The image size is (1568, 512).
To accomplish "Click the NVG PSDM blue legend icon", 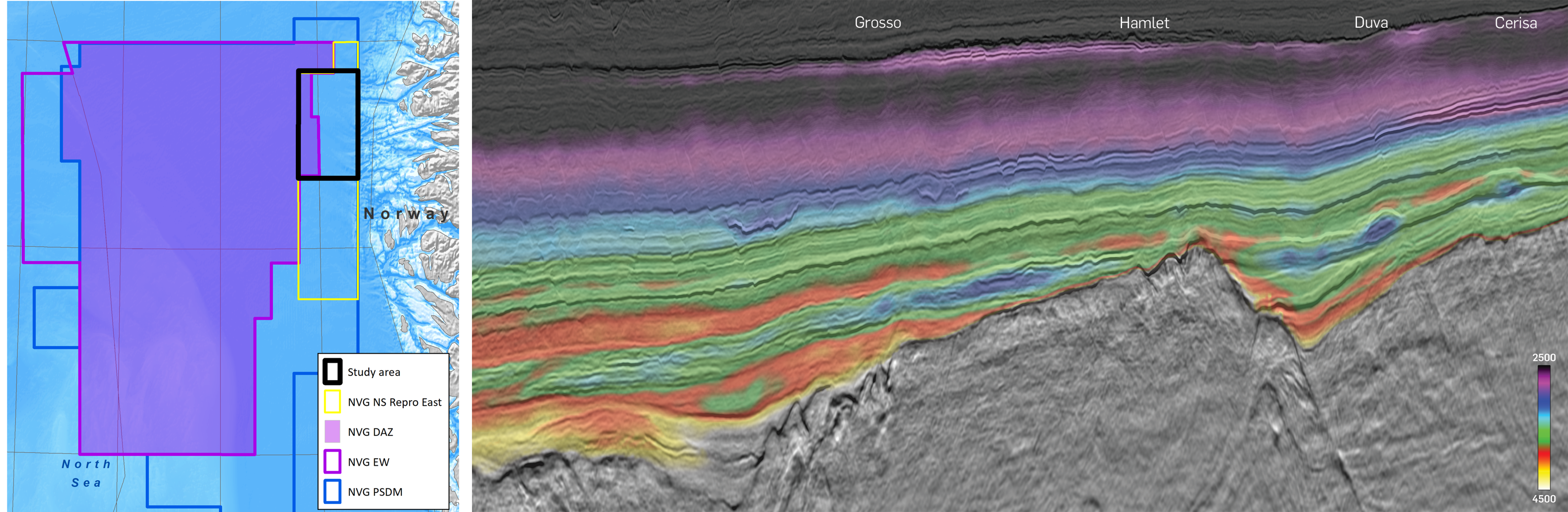I will [x=332, y=491].
